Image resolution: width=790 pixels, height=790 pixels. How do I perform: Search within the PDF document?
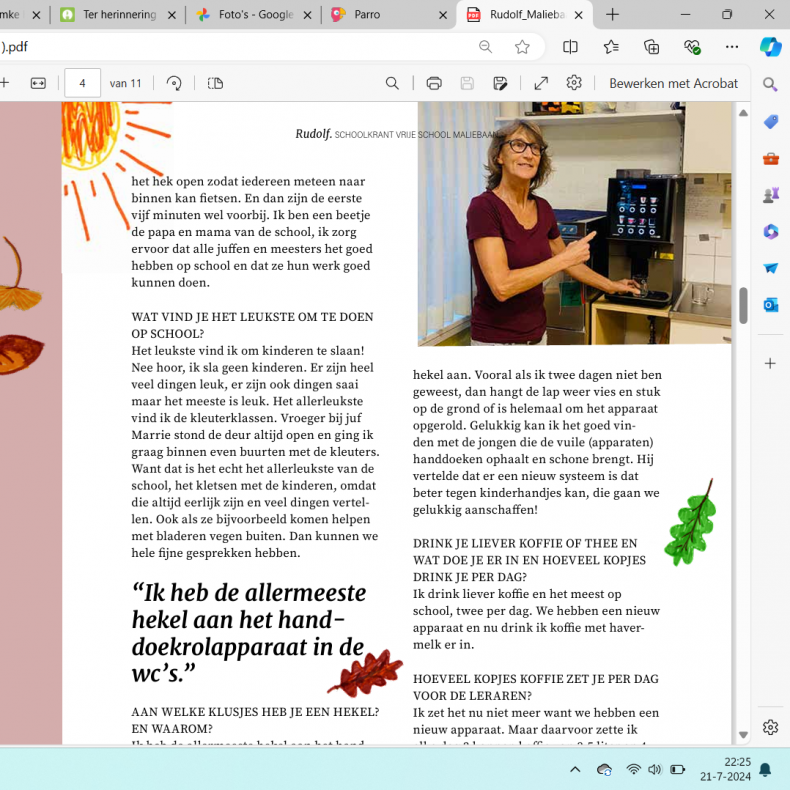click(392, 83)
